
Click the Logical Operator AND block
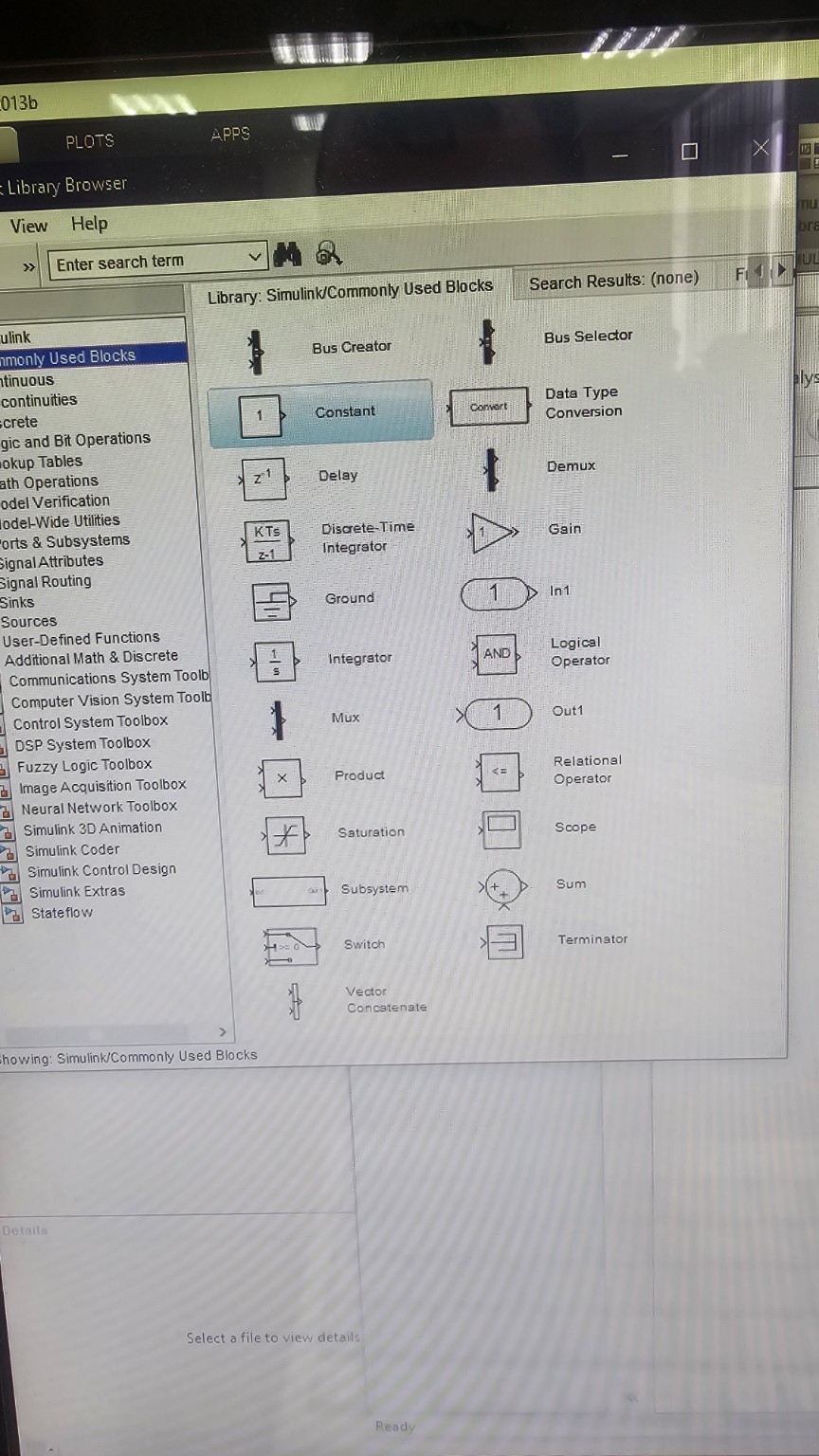[x=497, y=654]
